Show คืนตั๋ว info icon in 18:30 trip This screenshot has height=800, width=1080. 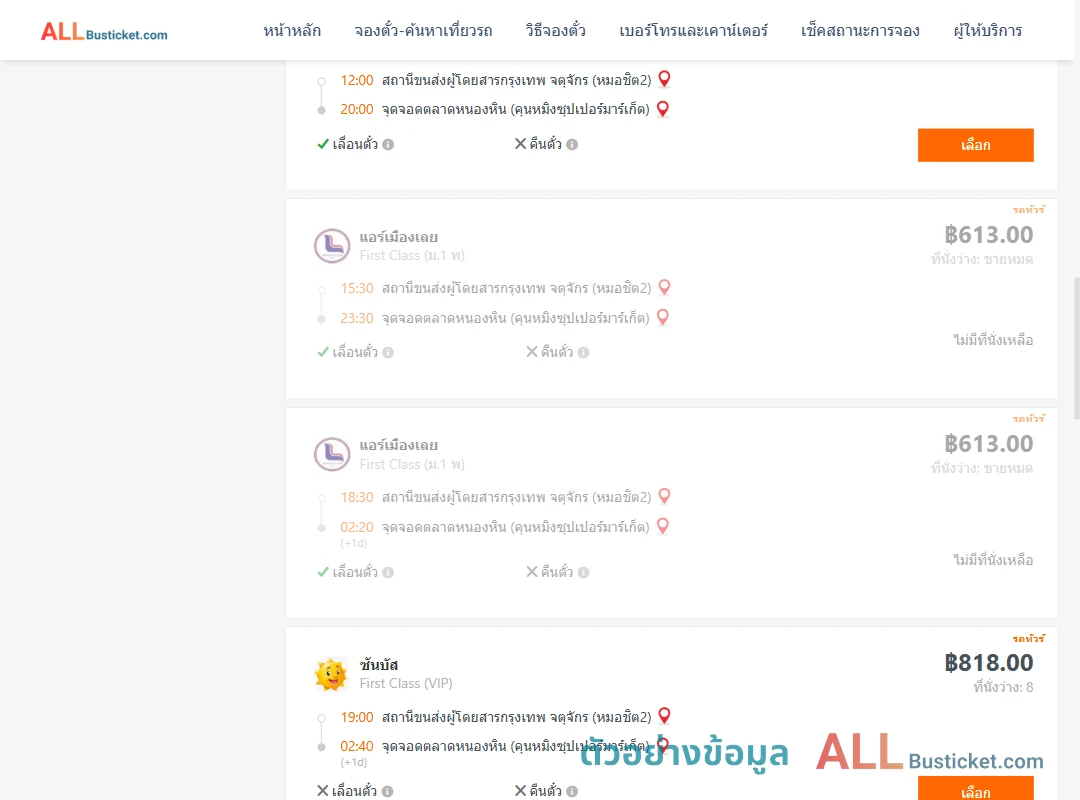[x=583, y=573]
